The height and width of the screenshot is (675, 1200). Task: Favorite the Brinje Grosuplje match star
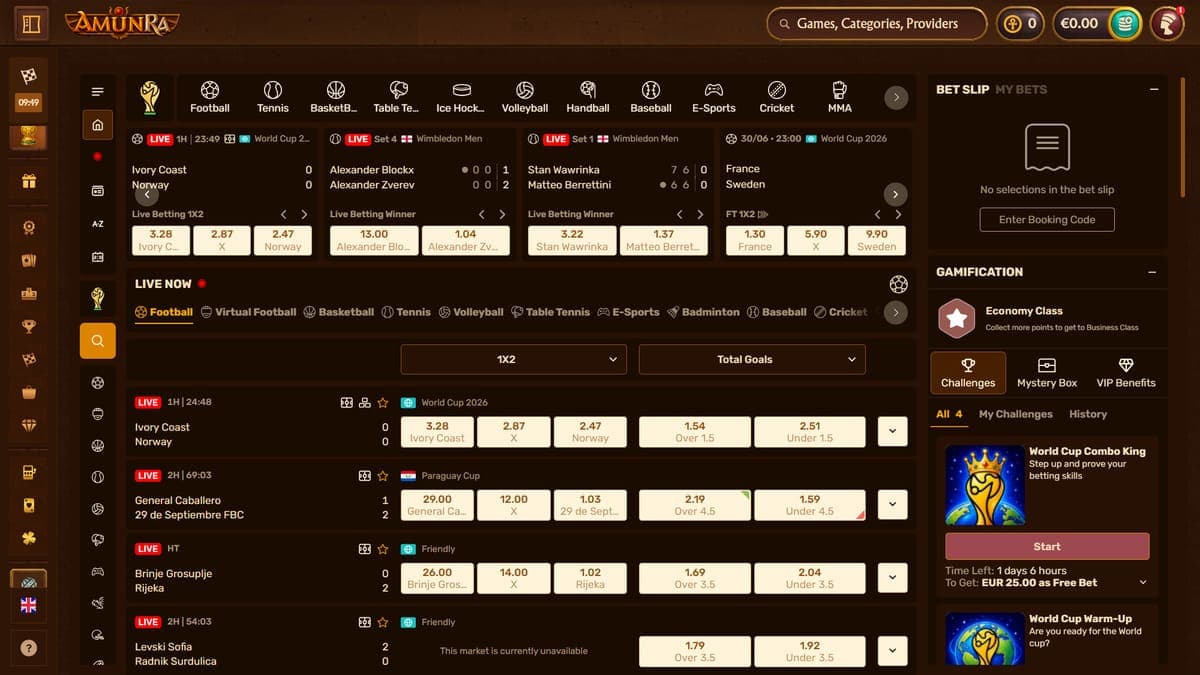click(382, 549)
